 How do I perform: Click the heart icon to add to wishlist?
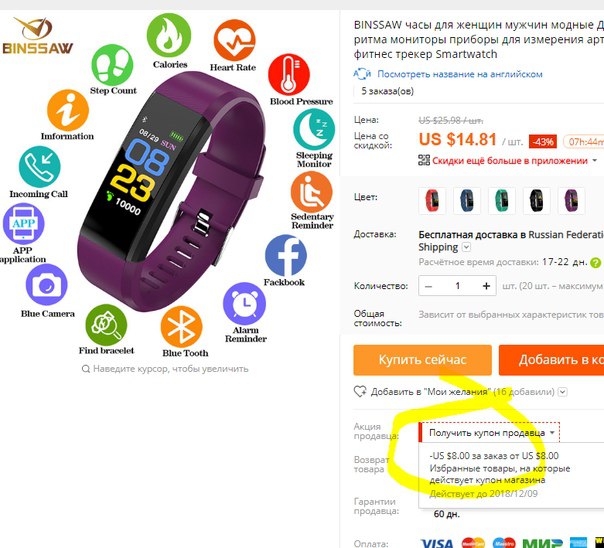[x=360, y=392]
